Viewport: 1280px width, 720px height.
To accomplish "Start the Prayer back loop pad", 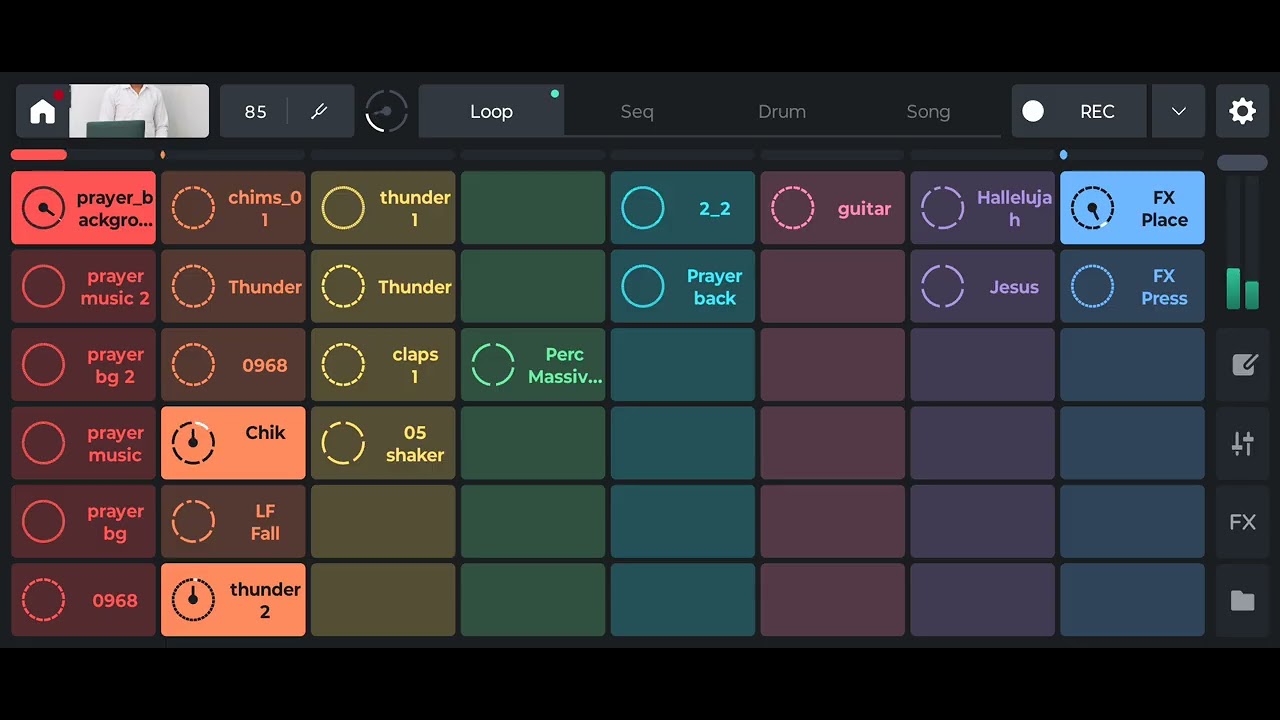I will [x=683, y=287].
